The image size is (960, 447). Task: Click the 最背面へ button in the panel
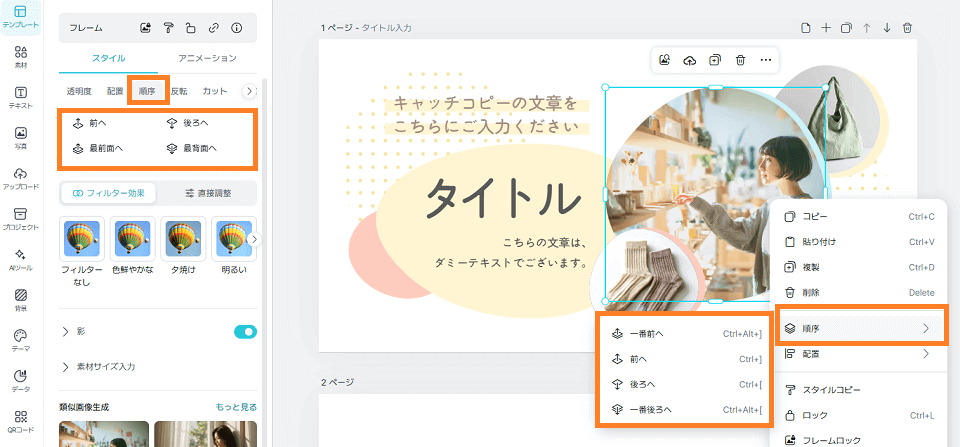(192, 148)
